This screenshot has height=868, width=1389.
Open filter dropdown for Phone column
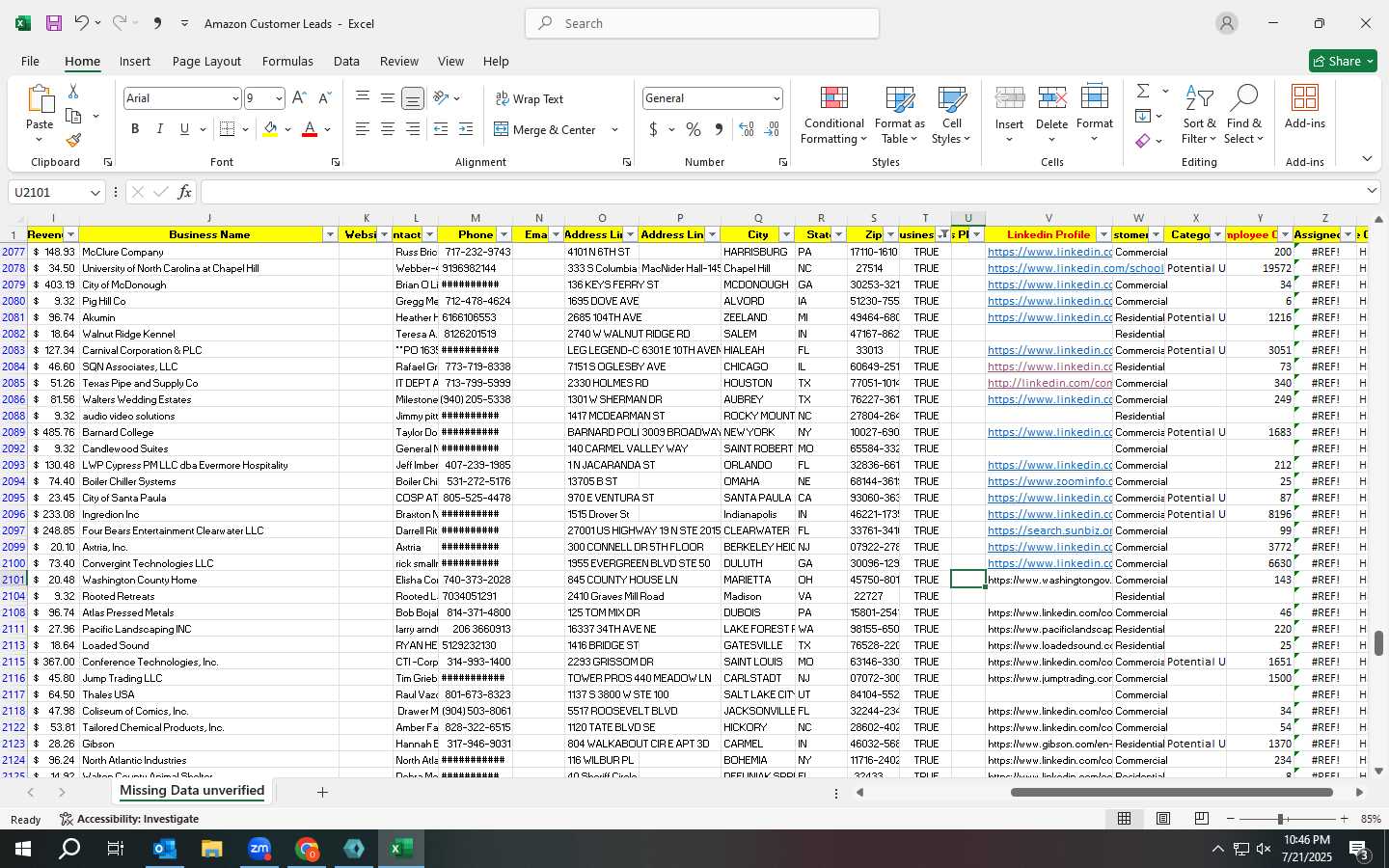click(503, 234)
